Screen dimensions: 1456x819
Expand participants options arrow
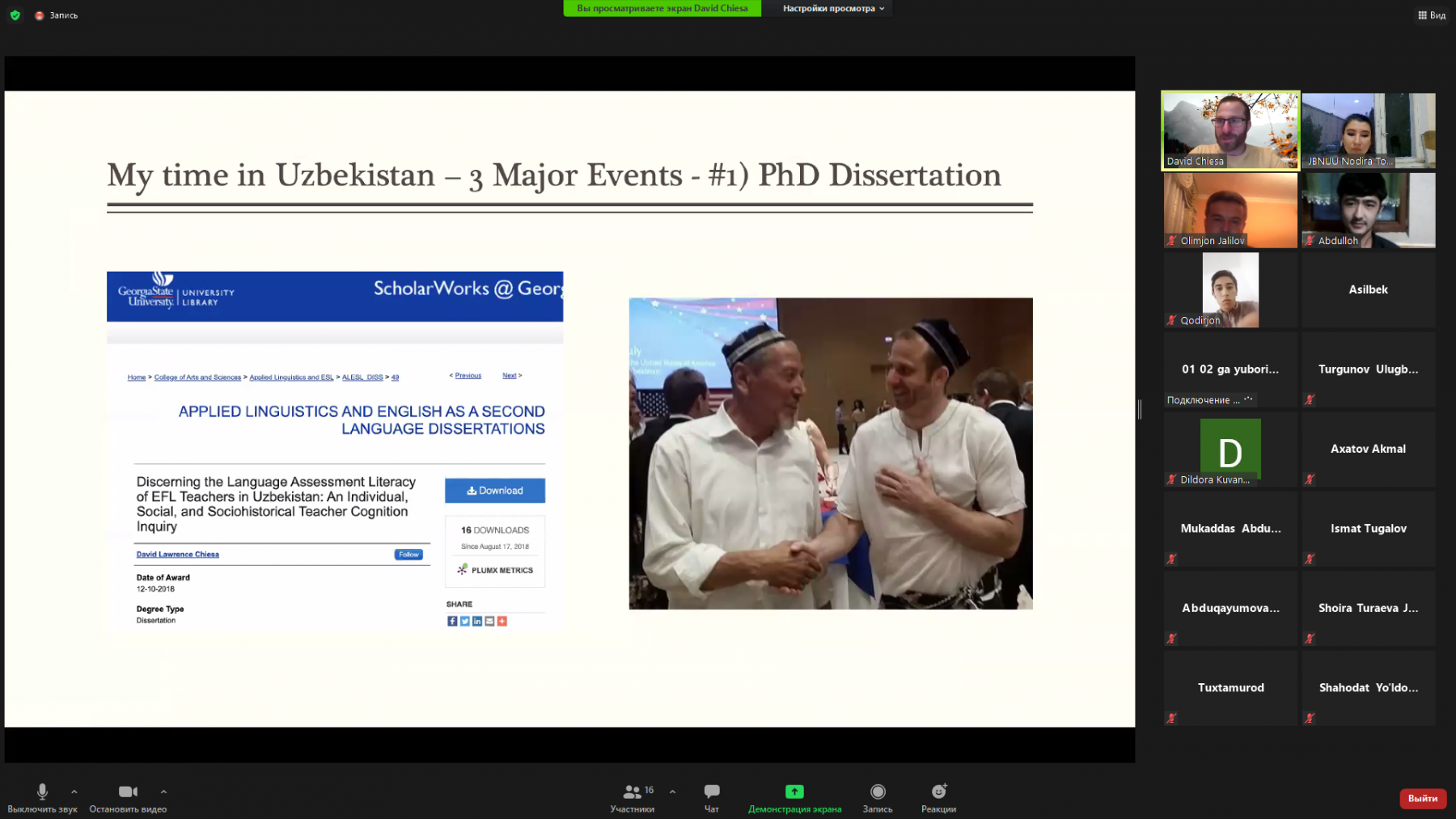pyautogui.click(x=672, y=792)
